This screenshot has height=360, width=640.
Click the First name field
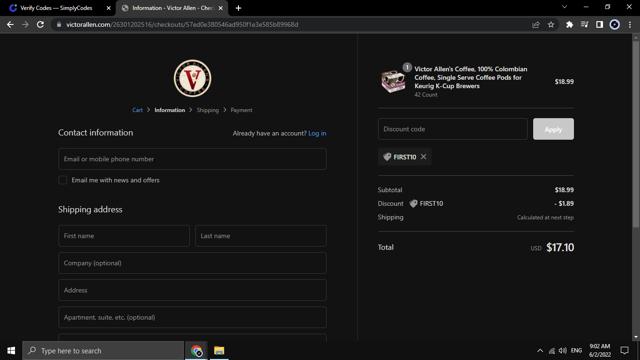(x=124, y=236)
